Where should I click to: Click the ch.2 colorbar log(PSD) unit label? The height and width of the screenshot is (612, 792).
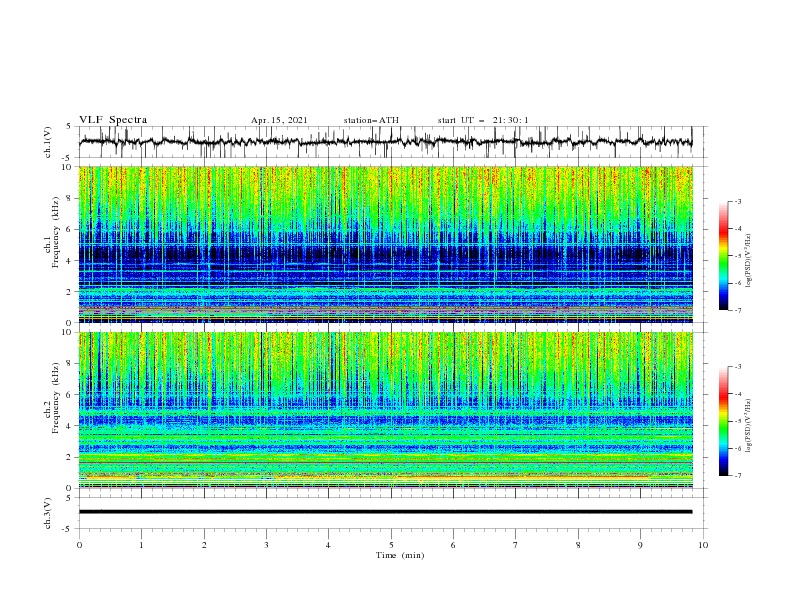[x=749, y=425]
